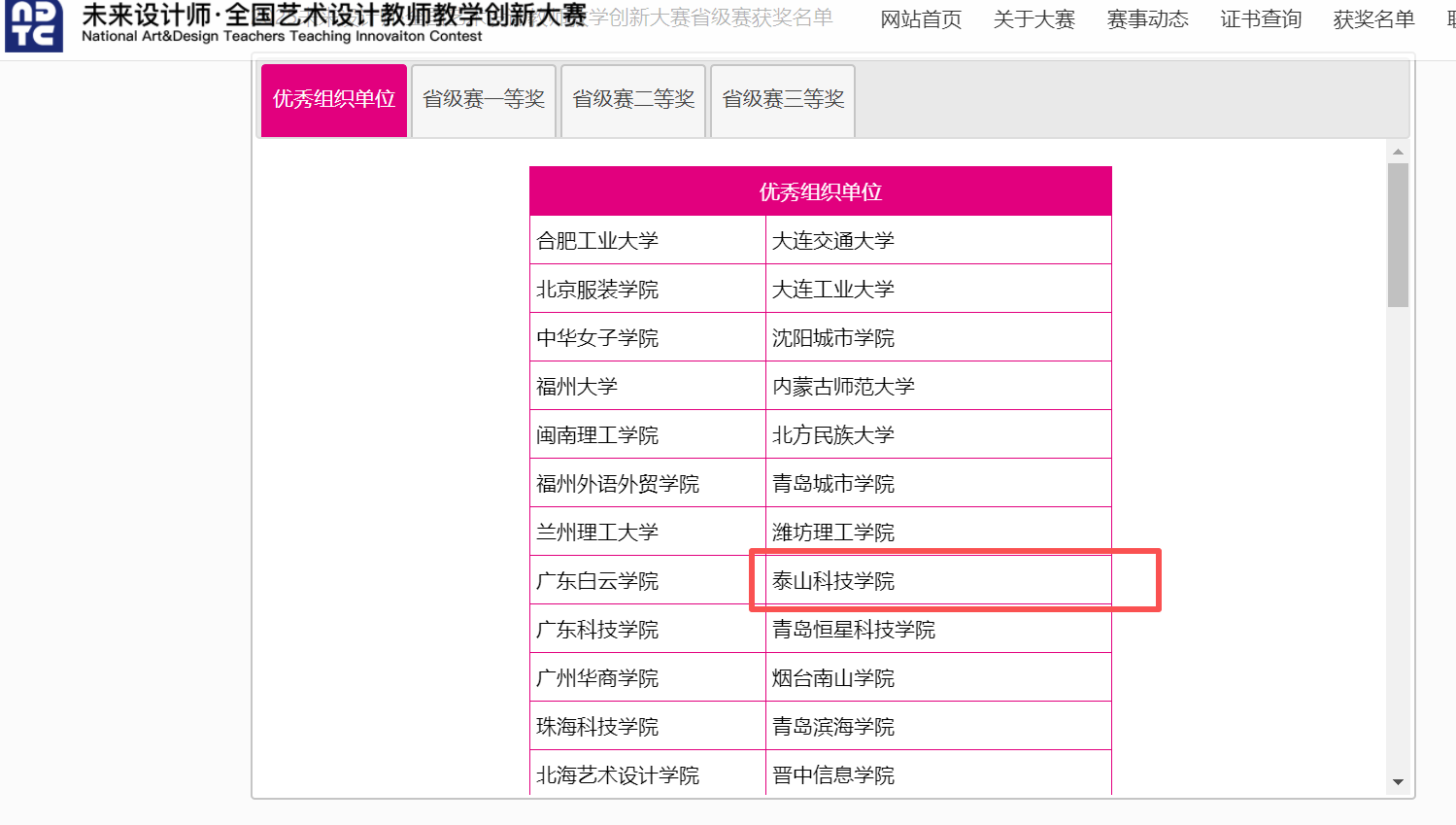
Task: Select the 合肥工业大学 entry
Action: point(597,241)
